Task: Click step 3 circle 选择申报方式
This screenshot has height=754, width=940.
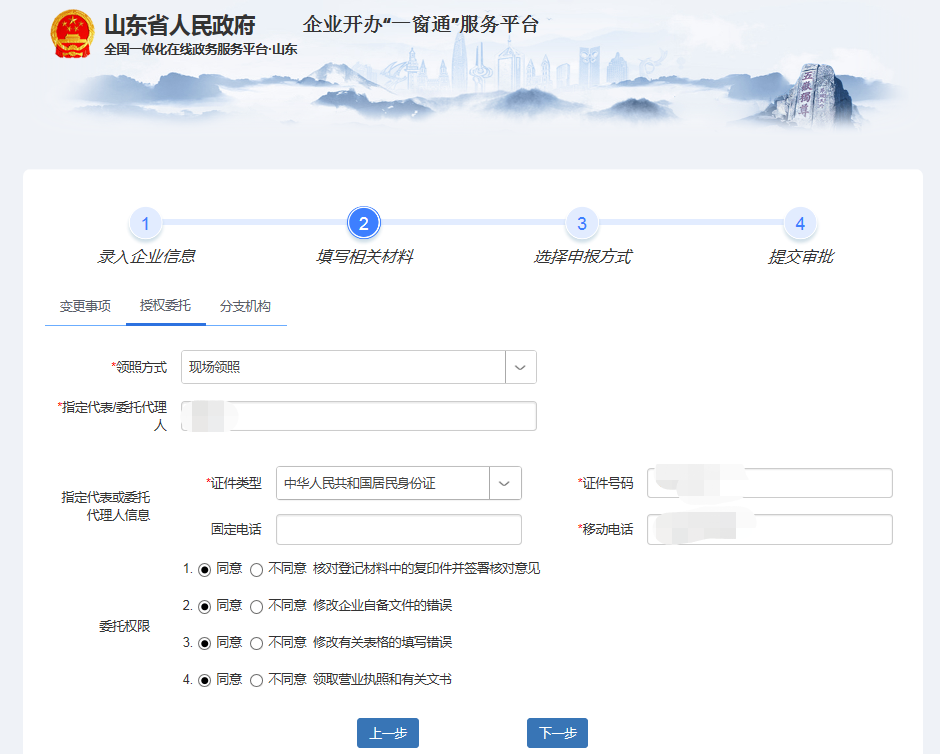Action: pyautogui.click(x=582, y=224)
